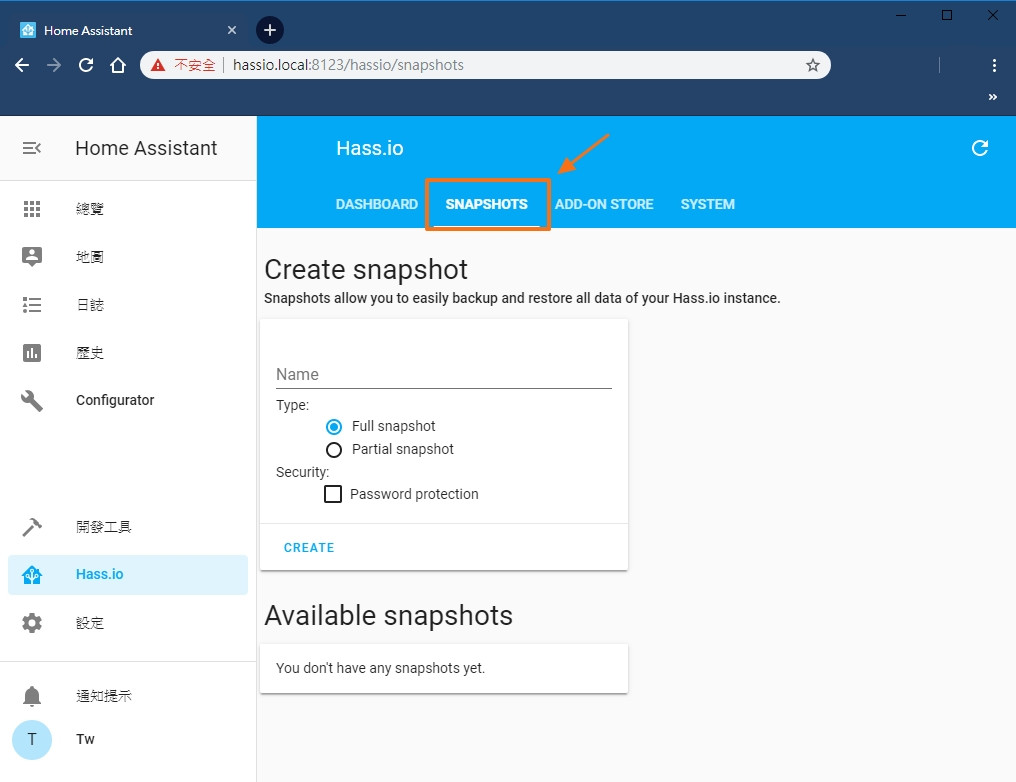Click the 'Create snapshot' heading
Viewport: 1016px width, 782px height.
tap(366, 270)
